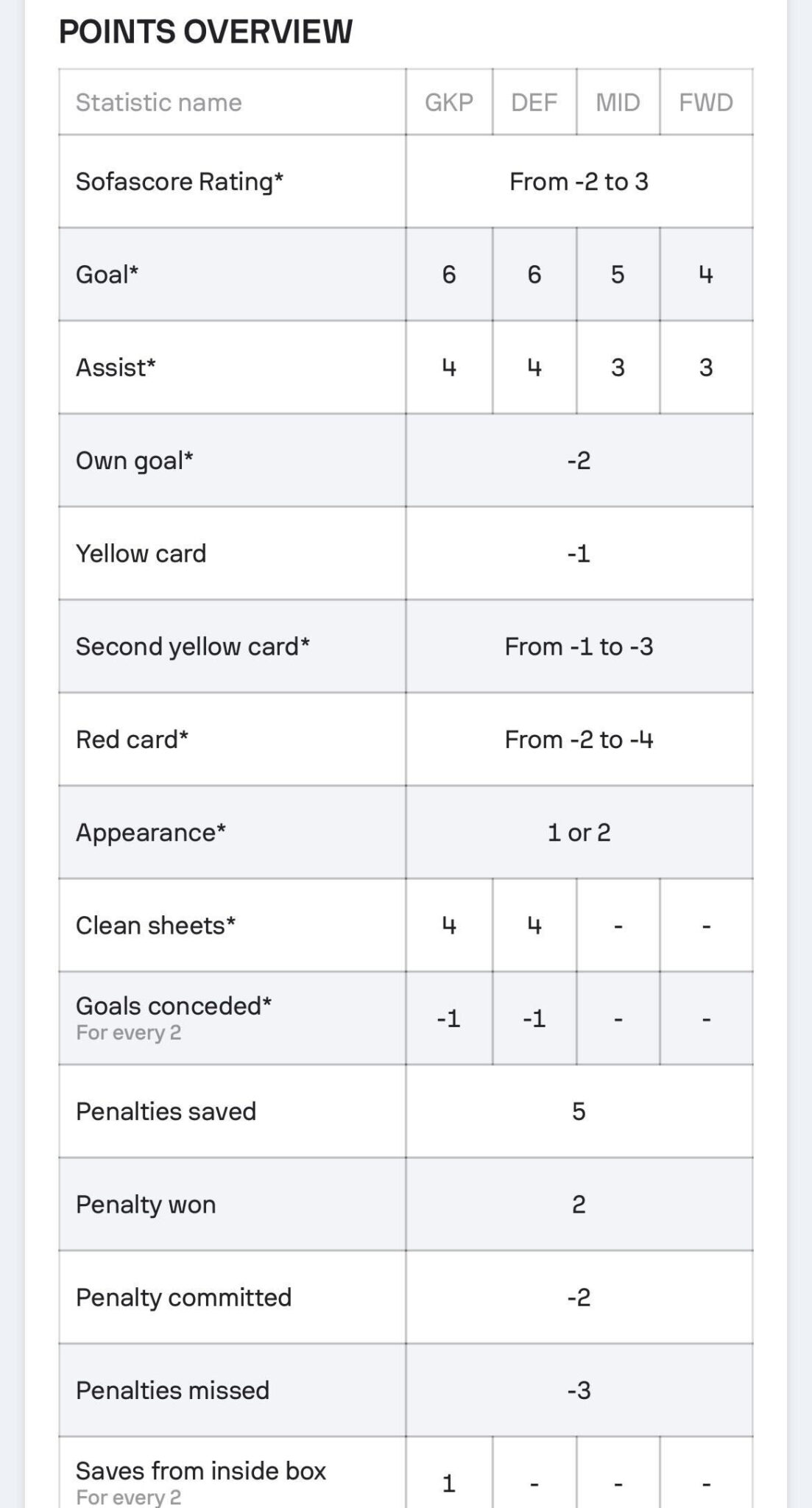The height and width of the screenshot is (1508, 812).
Task: Click the Goals conceded* statistic label
Action: (x=174, y=1006)
